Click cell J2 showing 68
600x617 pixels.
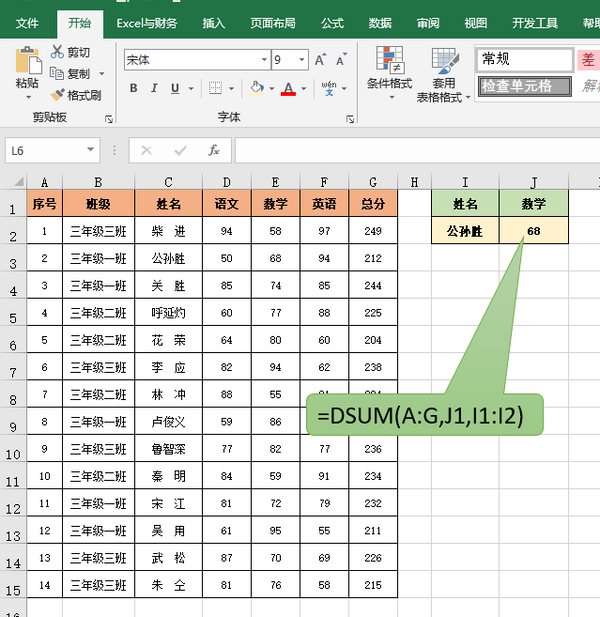[x=534, y=231]
